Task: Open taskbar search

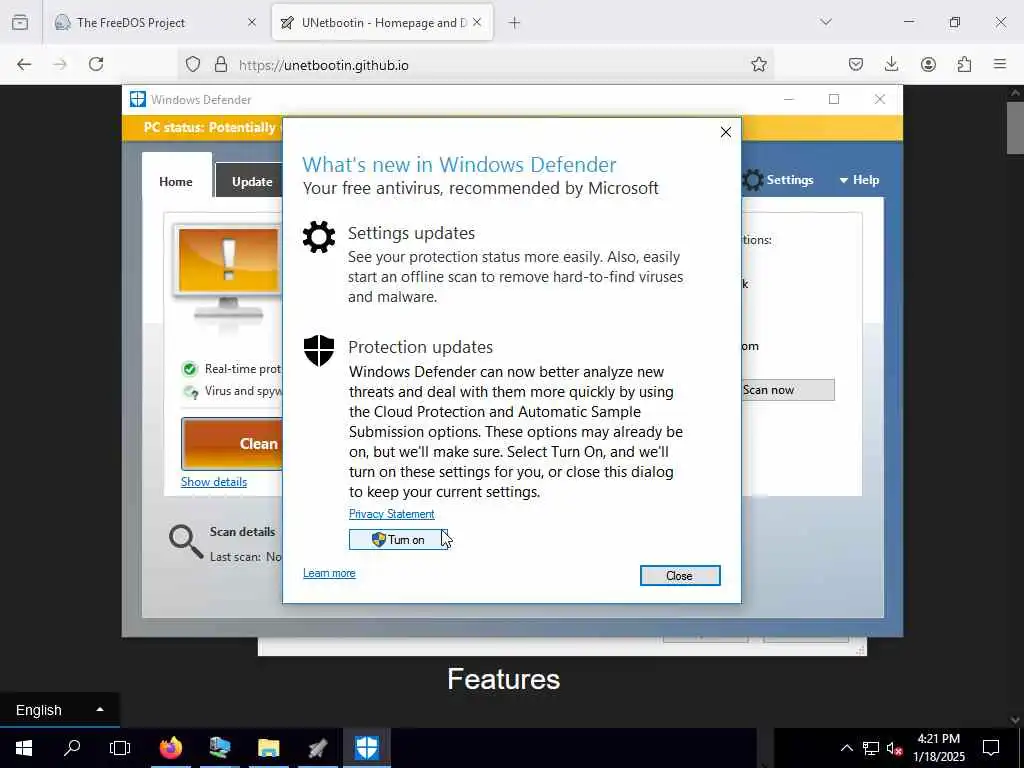Action: (x=72, y=748)
